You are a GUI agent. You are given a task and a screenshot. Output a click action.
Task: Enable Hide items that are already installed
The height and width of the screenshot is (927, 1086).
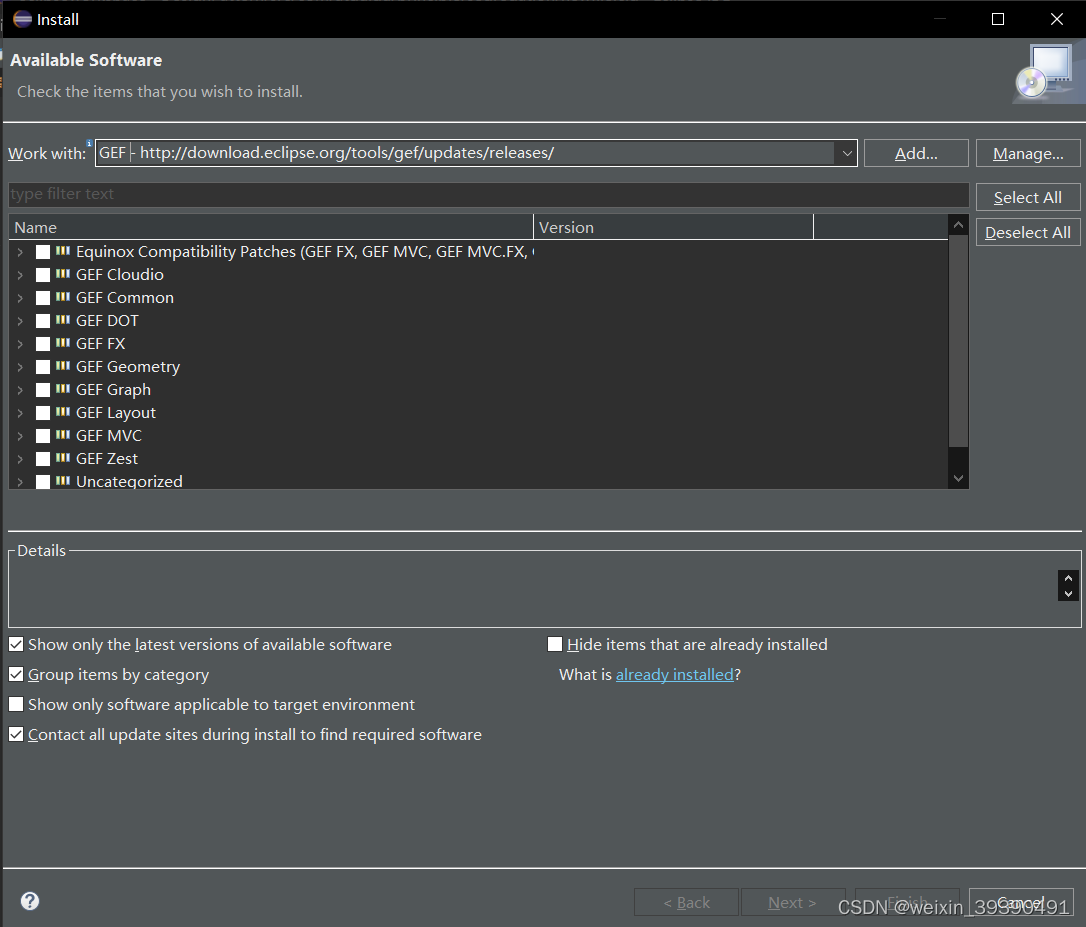point(555,644)
